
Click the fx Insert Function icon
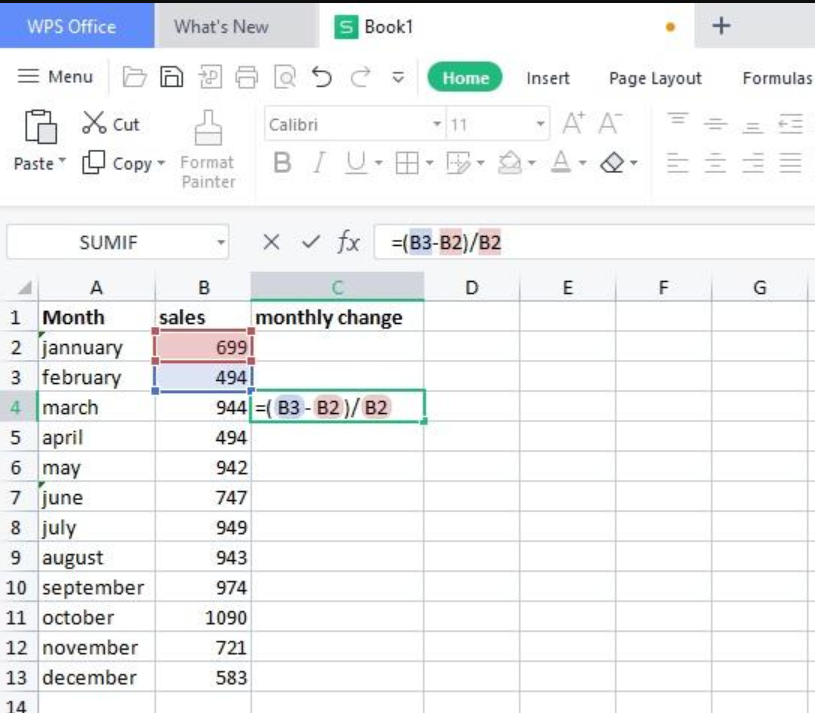[x=346, y=240]
